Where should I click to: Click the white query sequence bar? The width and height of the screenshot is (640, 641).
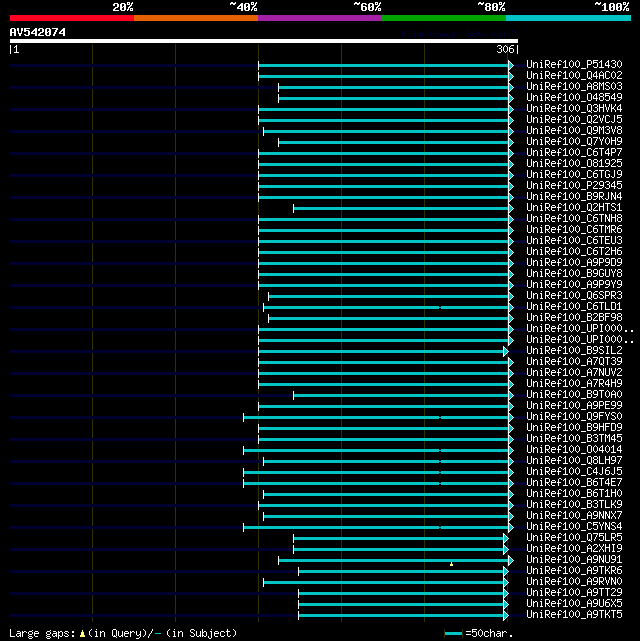264,41
